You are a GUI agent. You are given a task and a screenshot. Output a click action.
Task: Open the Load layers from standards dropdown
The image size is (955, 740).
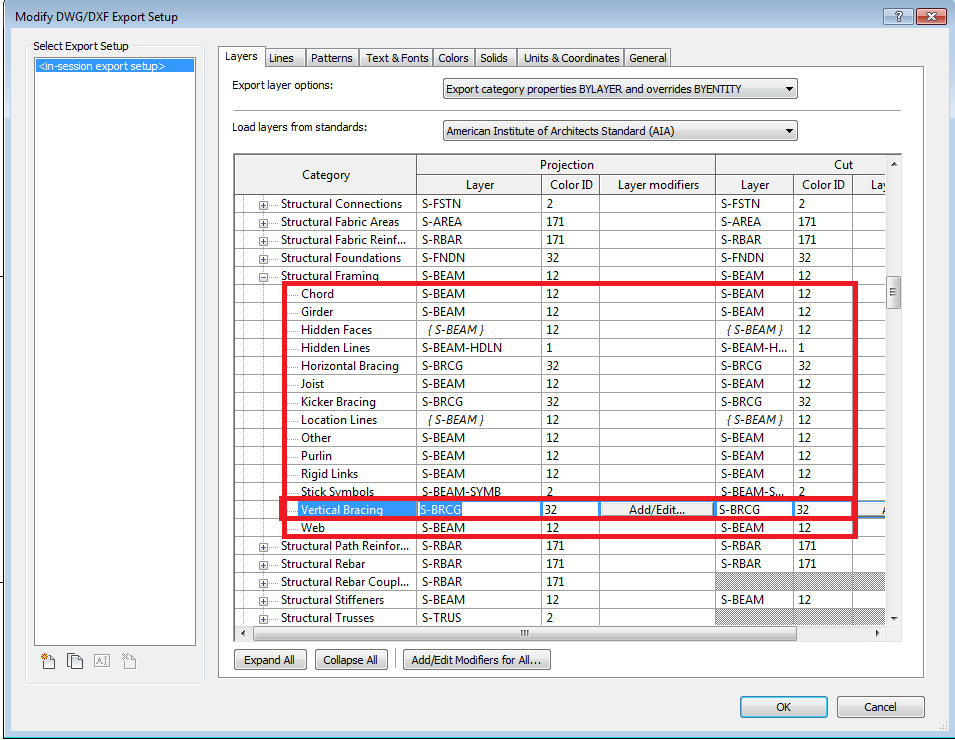tap(620, 131)
